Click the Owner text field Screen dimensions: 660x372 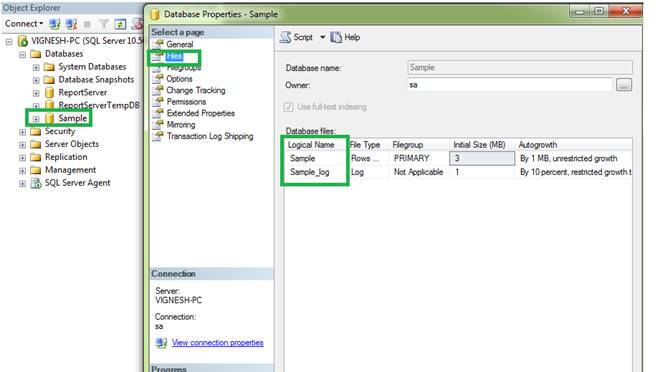[509, 85]
